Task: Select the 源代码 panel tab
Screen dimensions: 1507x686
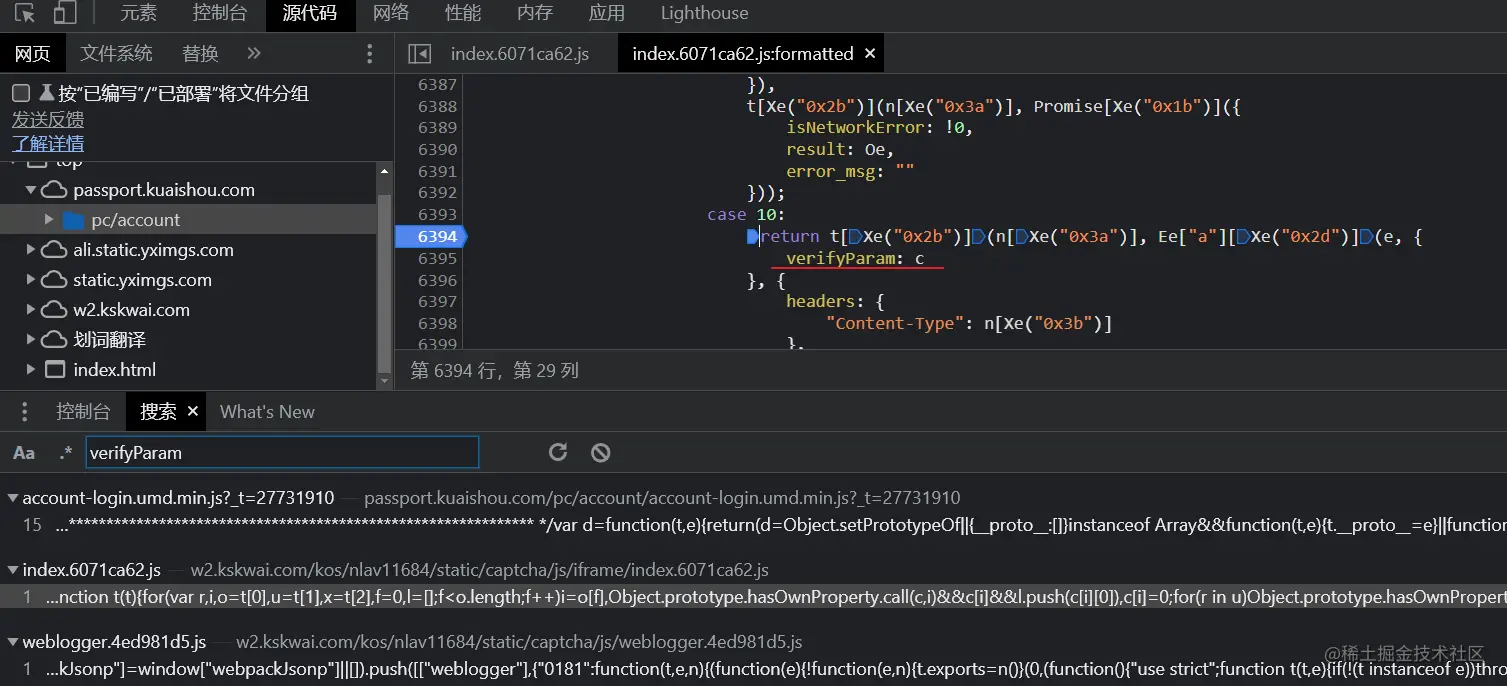Action: [x=309, y=13]
